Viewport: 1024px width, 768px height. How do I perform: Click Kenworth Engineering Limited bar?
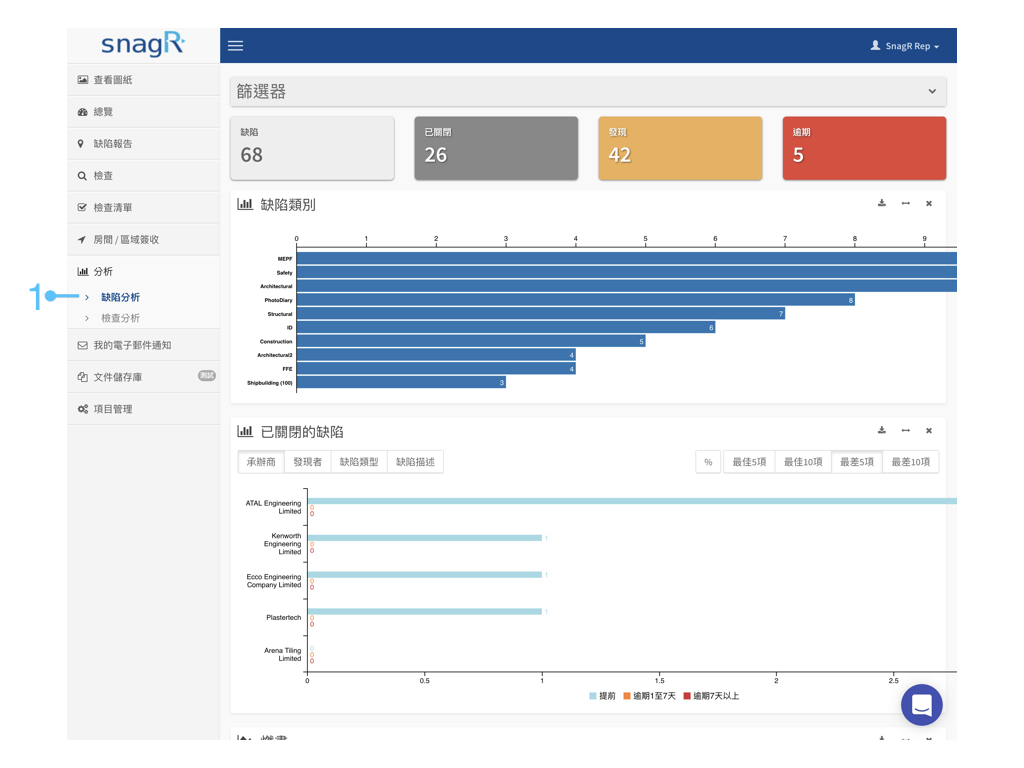pyautogui.click(x=424, y=538)
